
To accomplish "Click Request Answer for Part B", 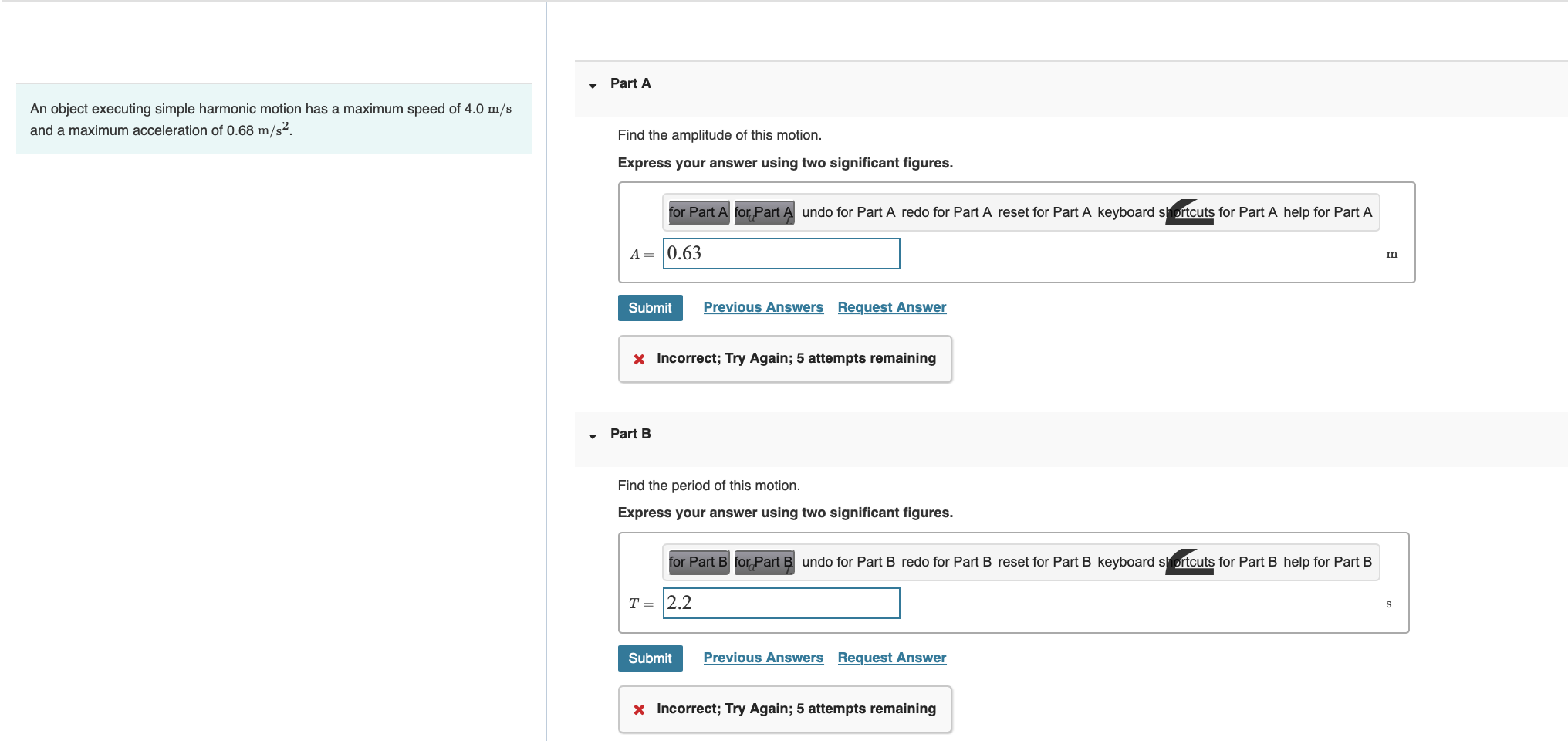I will pos(891,658).
